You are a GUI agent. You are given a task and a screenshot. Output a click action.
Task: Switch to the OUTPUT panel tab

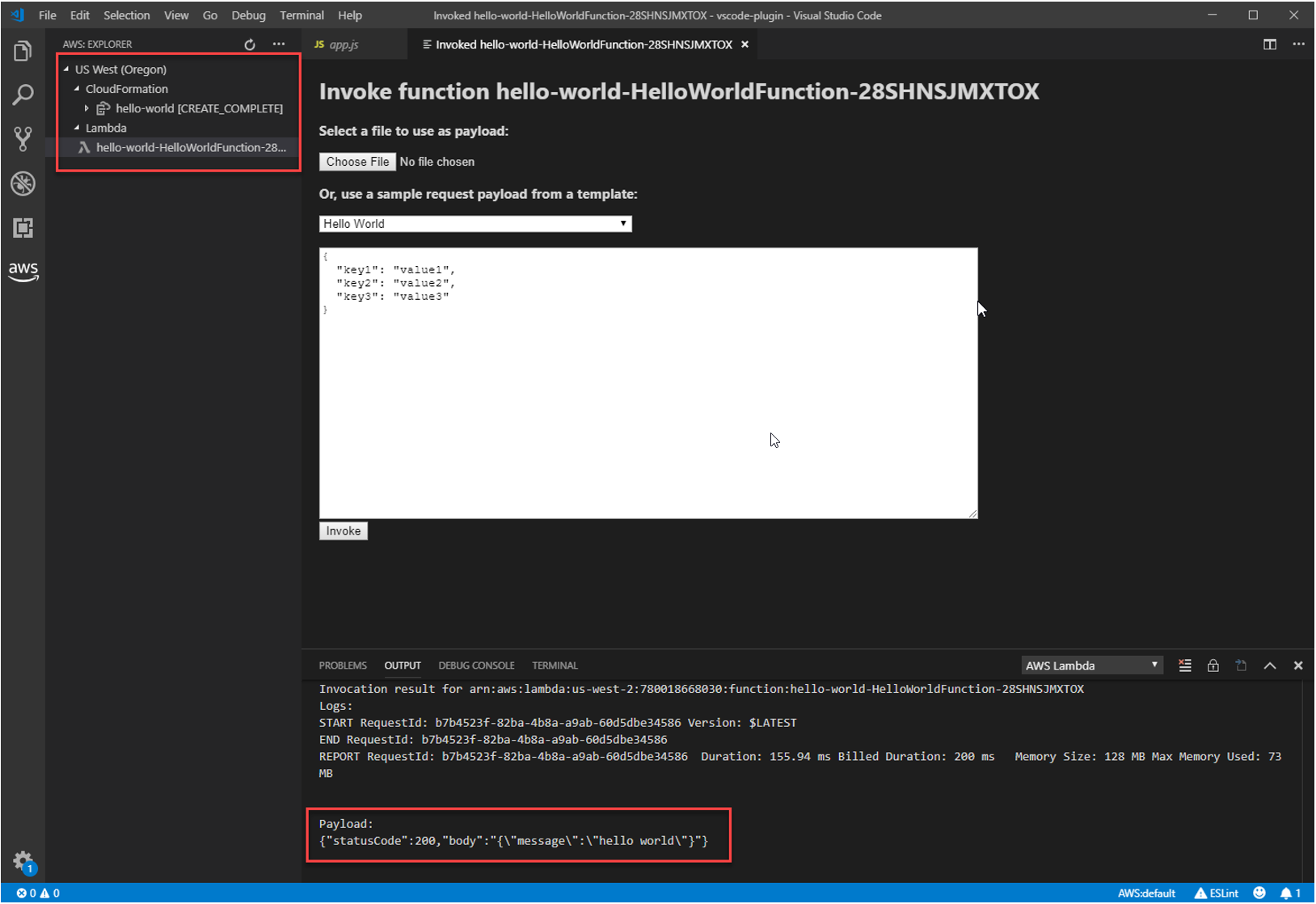(403, 665)
